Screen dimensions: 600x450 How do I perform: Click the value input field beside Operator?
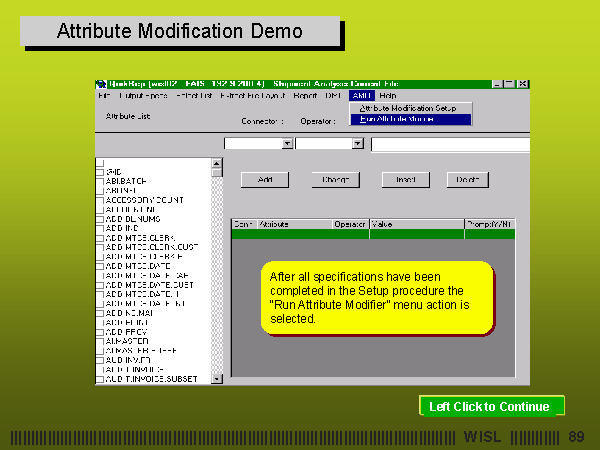(450, 144)
